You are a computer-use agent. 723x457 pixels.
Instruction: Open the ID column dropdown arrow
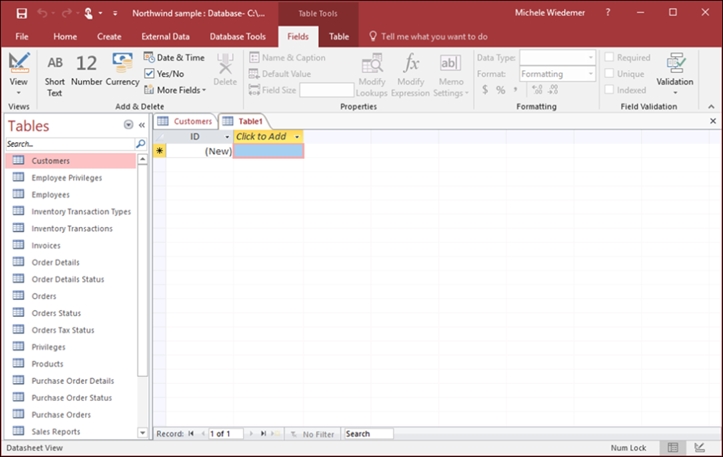(x=227, y=137)
